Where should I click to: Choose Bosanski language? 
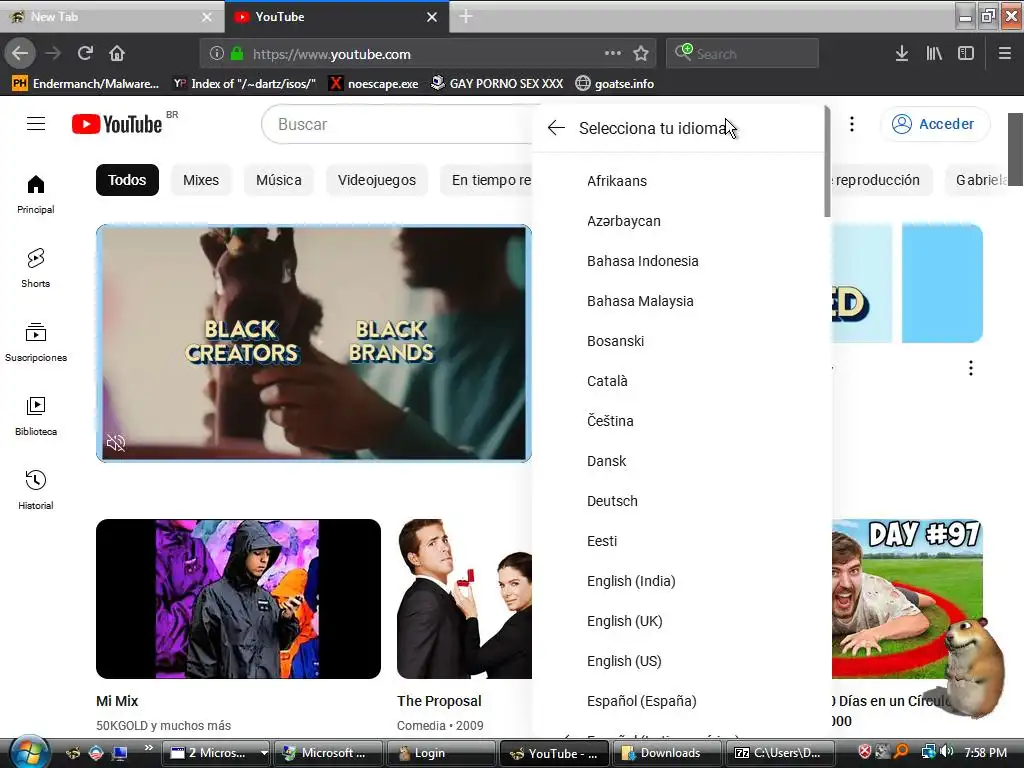679,341
